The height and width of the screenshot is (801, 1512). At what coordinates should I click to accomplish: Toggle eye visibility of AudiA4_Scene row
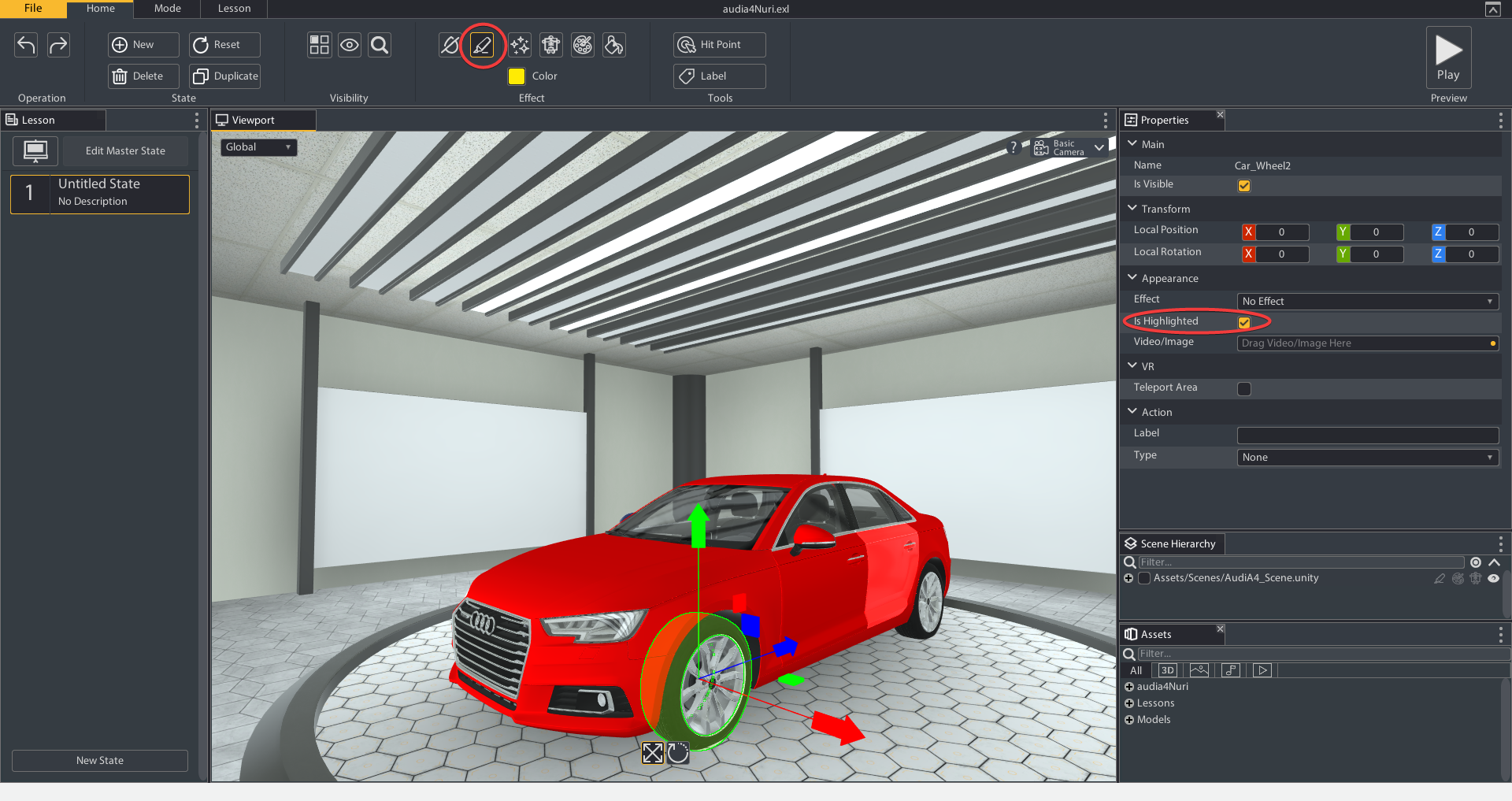[x=1493, y=578]
